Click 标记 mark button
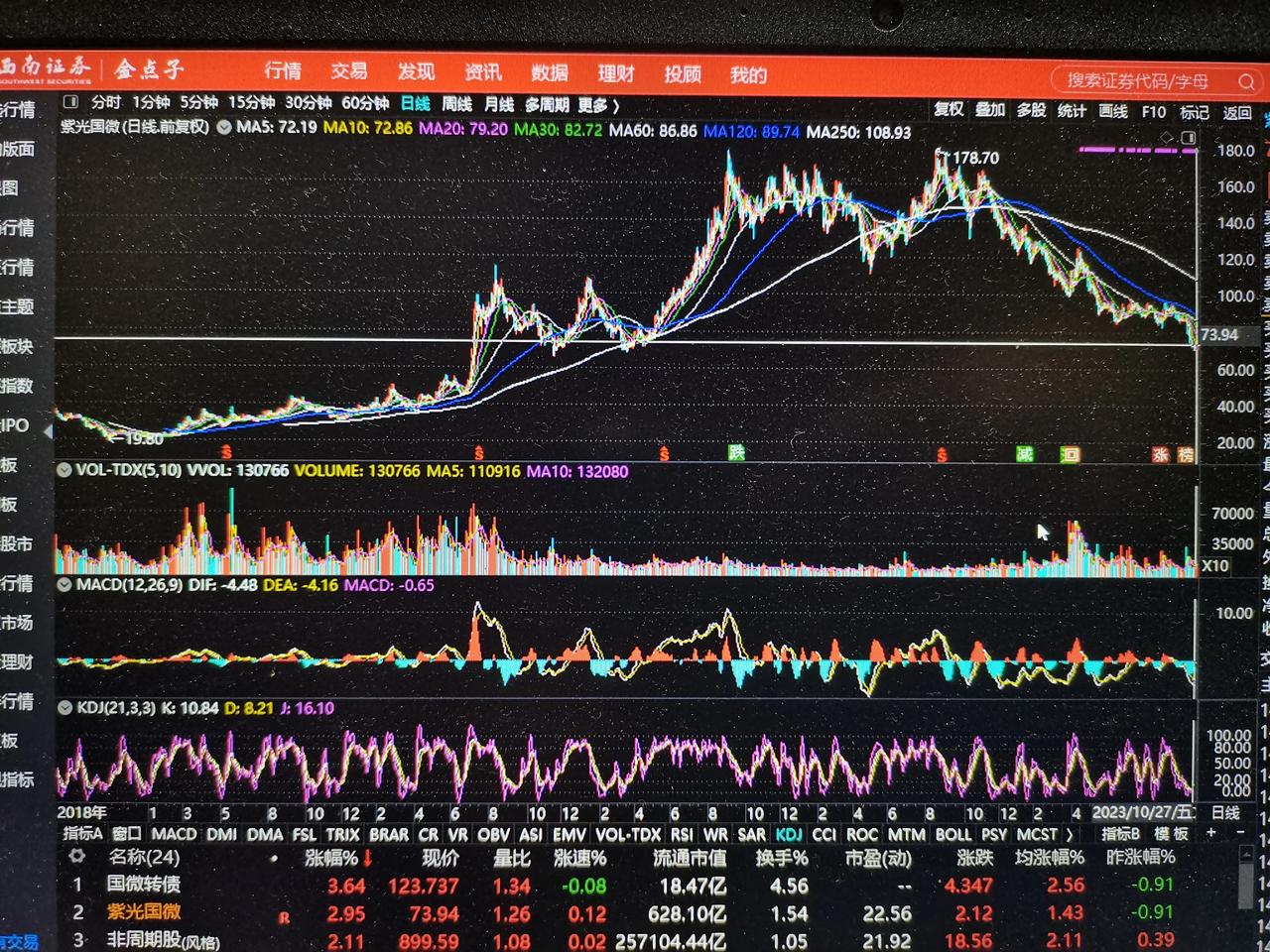Viewport: 1270px width, 952px height. click(x=1194, y=112)
